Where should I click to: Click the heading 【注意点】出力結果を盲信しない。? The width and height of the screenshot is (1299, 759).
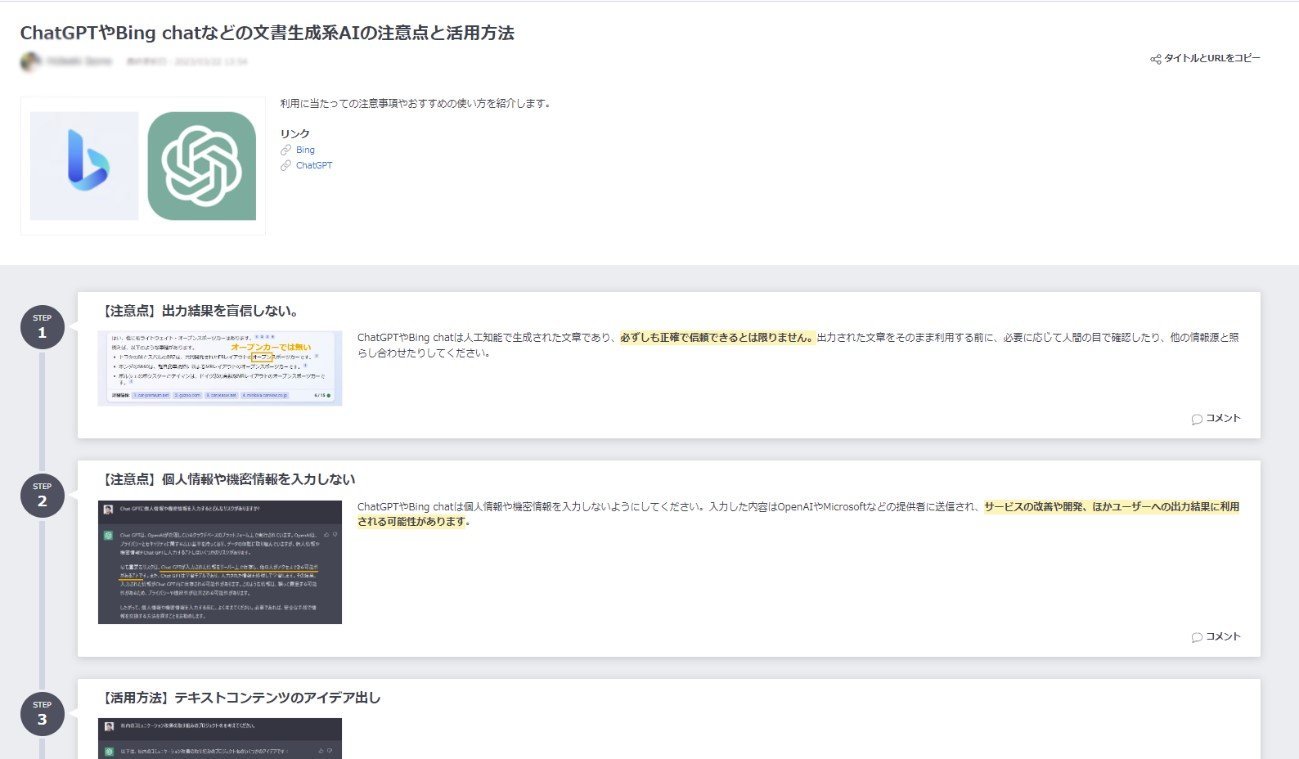pos(200,310)
